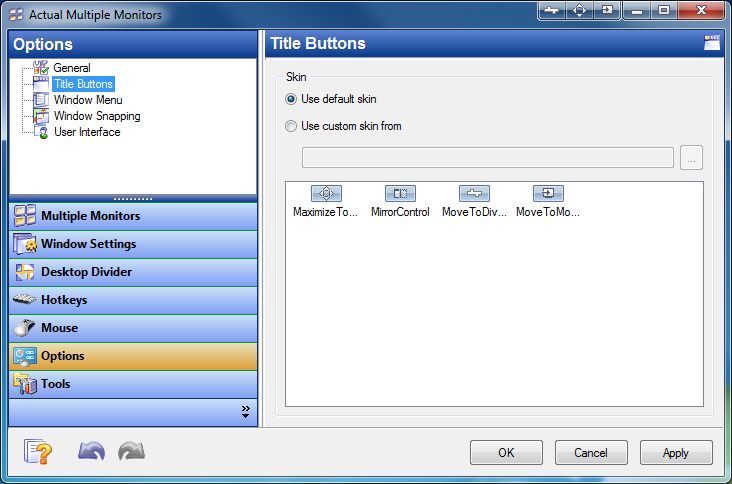The height and width of the screenshot is (484, 732).
Task: Open the Multiple Monitors section
Action: pyautogui.click(x=133, y=216)
